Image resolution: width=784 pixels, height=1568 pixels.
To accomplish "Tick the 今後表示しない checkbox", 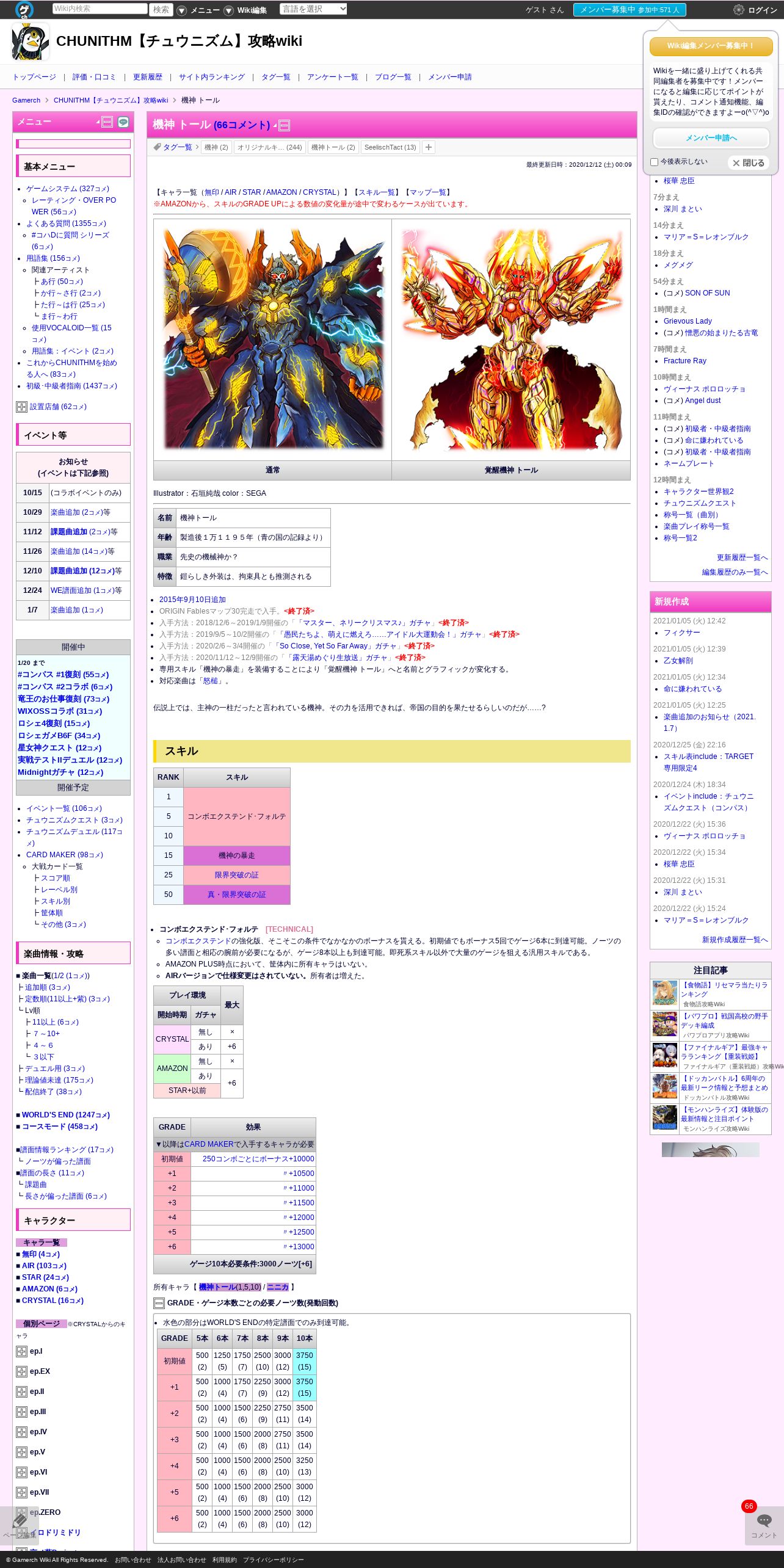I will click(654, 162).
